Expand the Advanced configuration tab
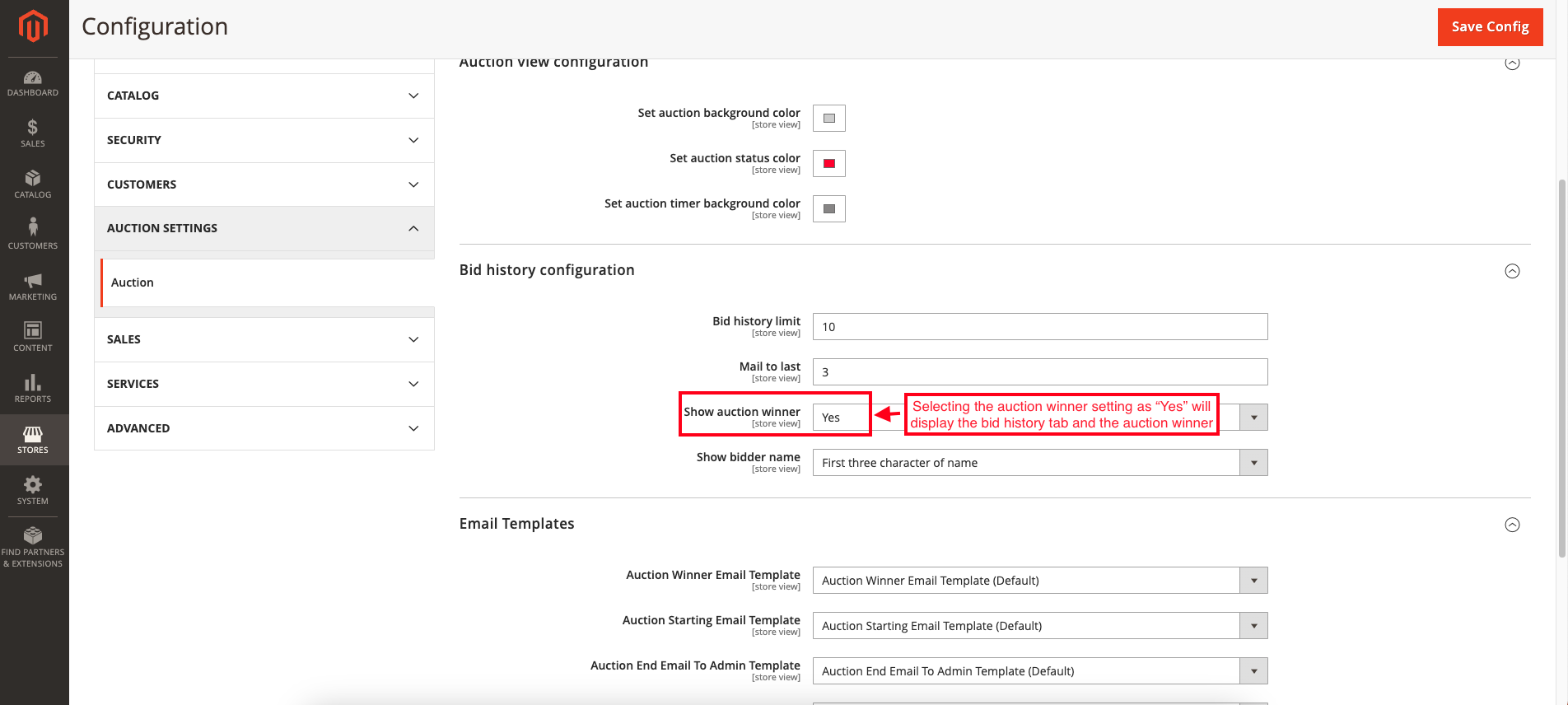The image size is (1568, 705). click(264, 428)
